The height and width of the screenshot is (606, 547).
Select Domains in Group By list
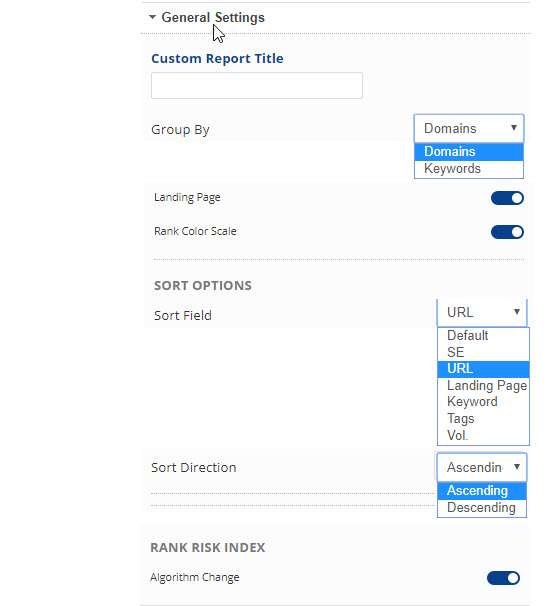coord(469,152)
